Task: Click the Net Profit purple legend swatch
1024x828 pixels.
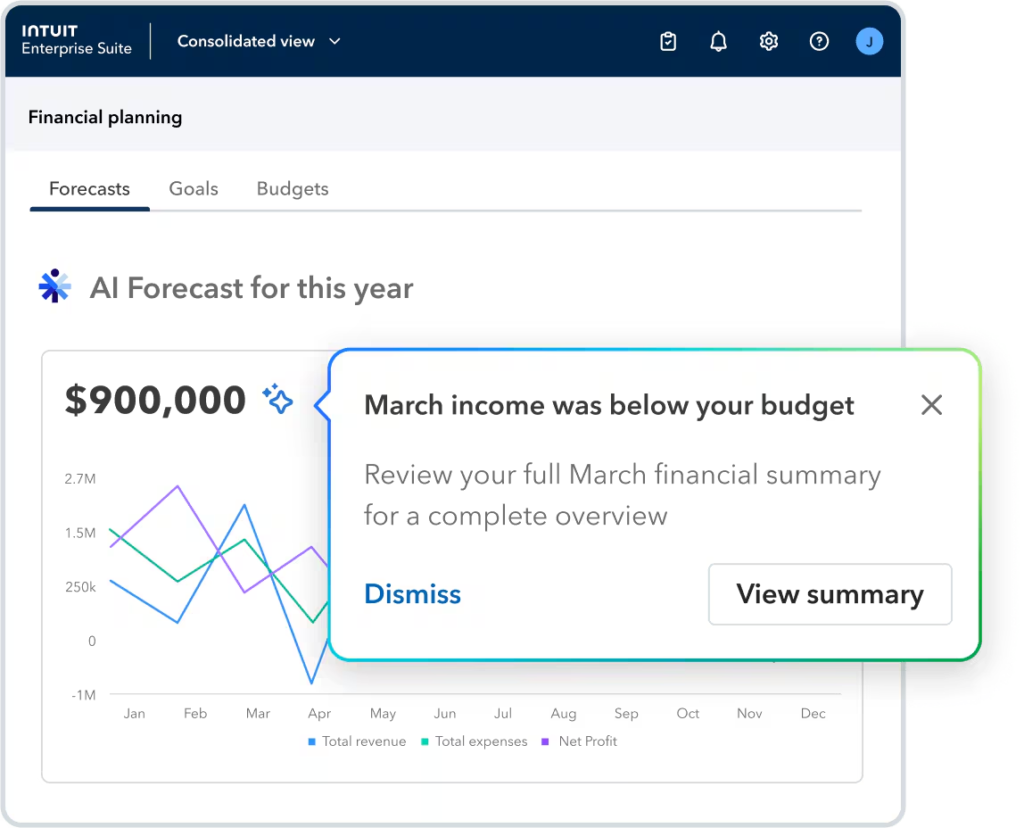Action: pyautogui.click(x=545, y=741)
